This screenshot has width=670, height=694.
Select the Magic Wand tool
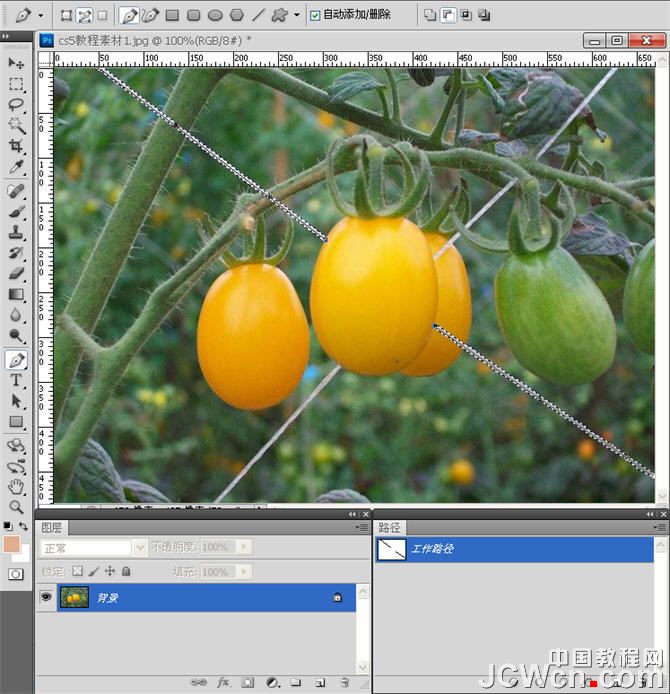pyautogui.click(x=16, y=126)
